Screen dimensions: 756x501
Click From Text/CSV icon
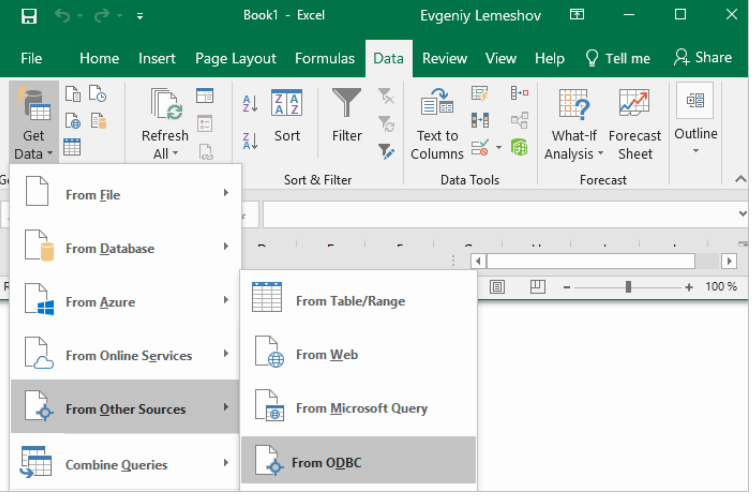(73, 94)
